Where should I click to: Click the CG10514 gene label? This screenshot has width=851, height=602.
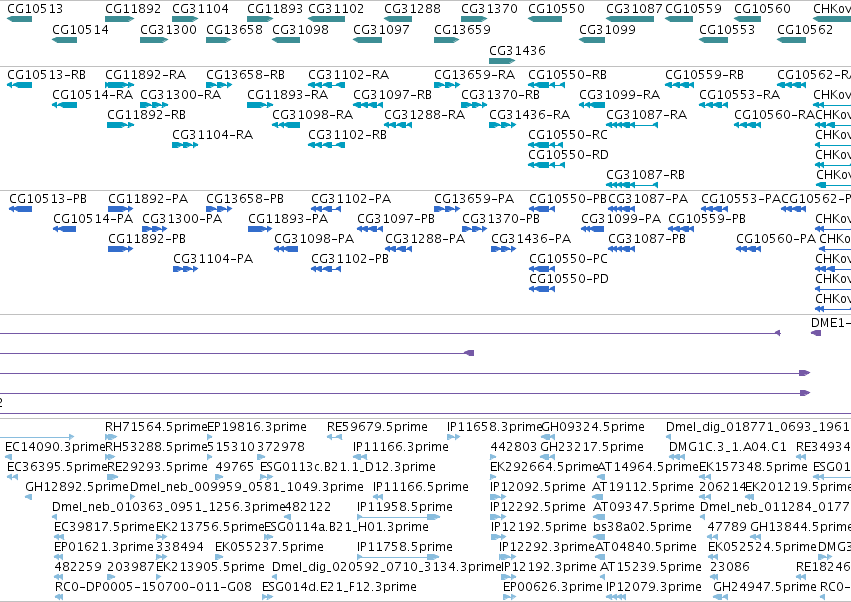pyautogui.click(x=80, y=29)
